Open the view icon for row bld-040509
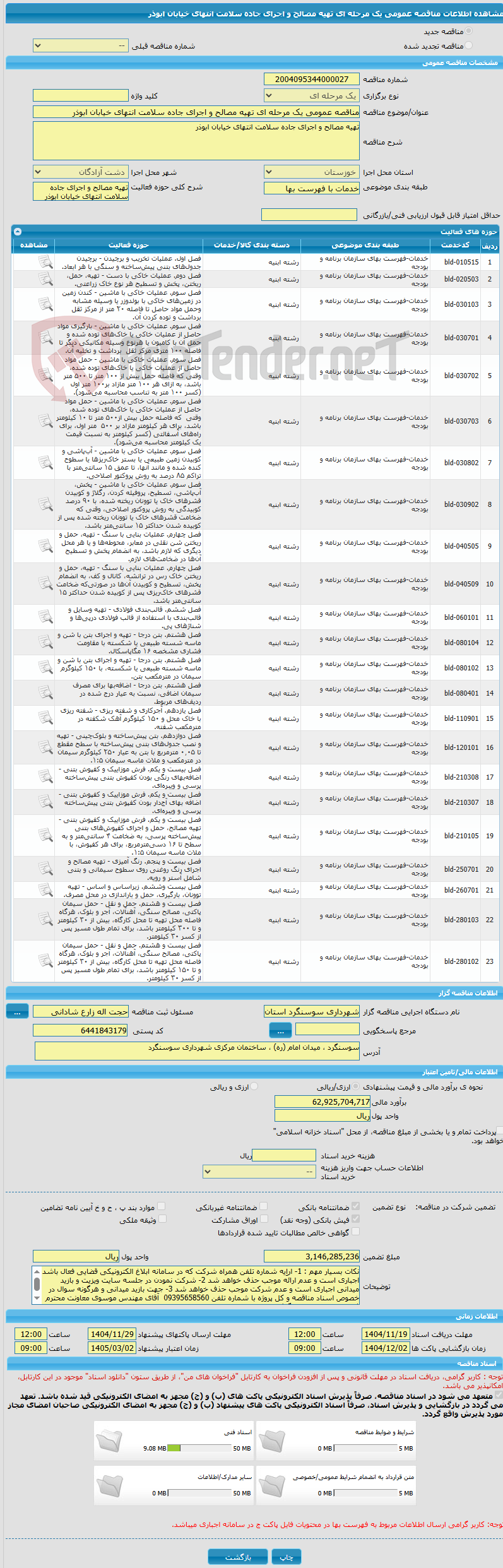Screen dimensions: 503x1568 point(45,584)
